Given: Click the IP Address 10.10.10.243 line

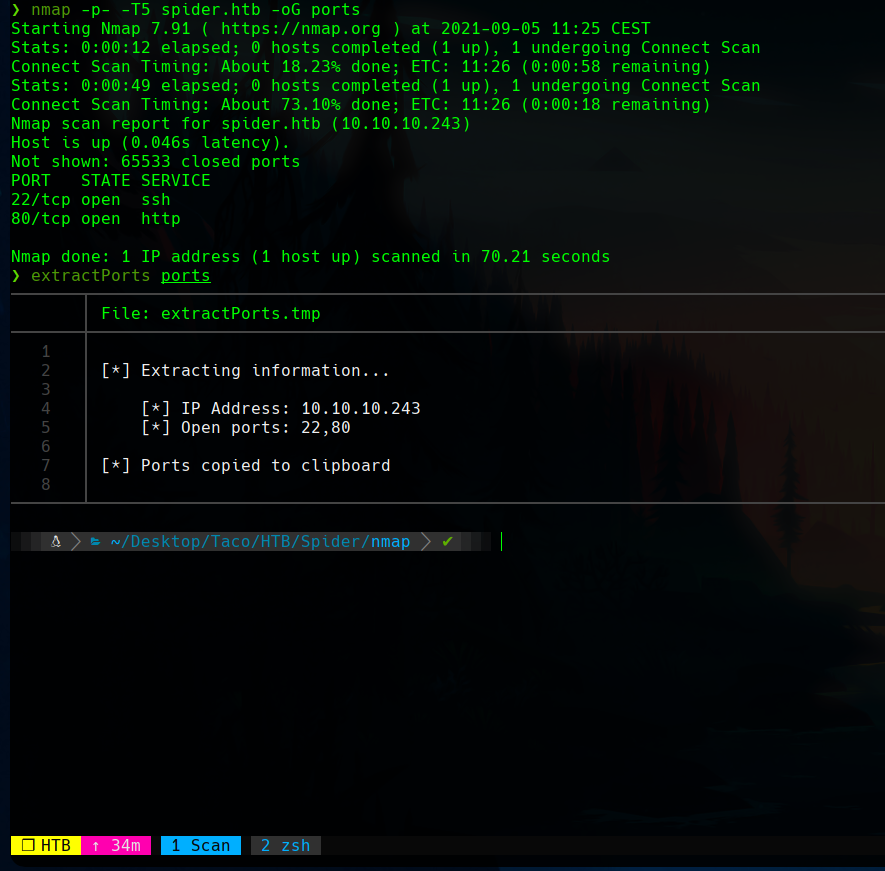Looking at the screenshot, I should pos(280,408).
